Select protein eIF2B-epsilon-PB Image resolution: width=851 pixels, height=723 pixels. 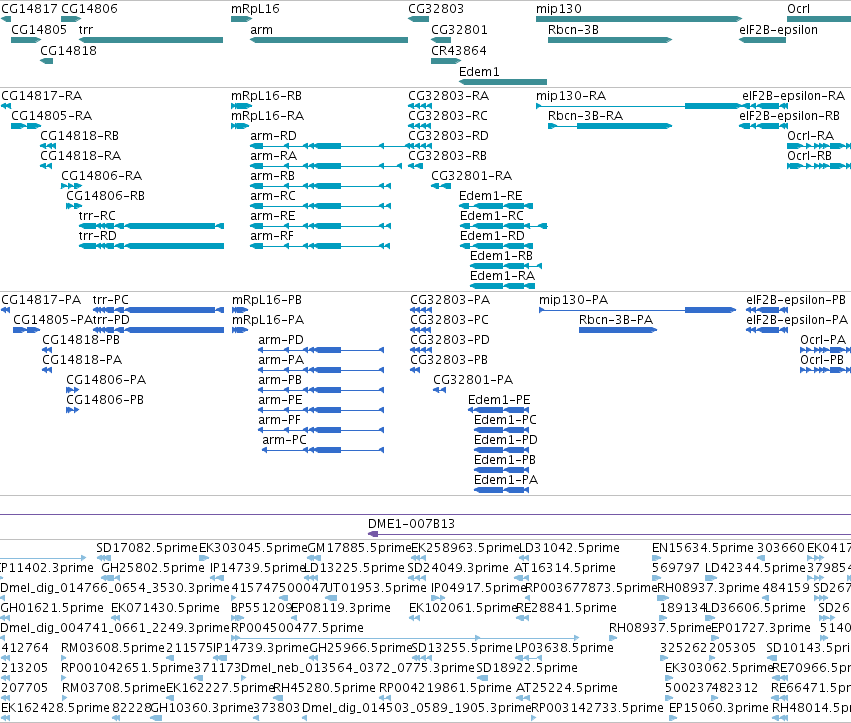pyautogui.click(x=767, y=310)
